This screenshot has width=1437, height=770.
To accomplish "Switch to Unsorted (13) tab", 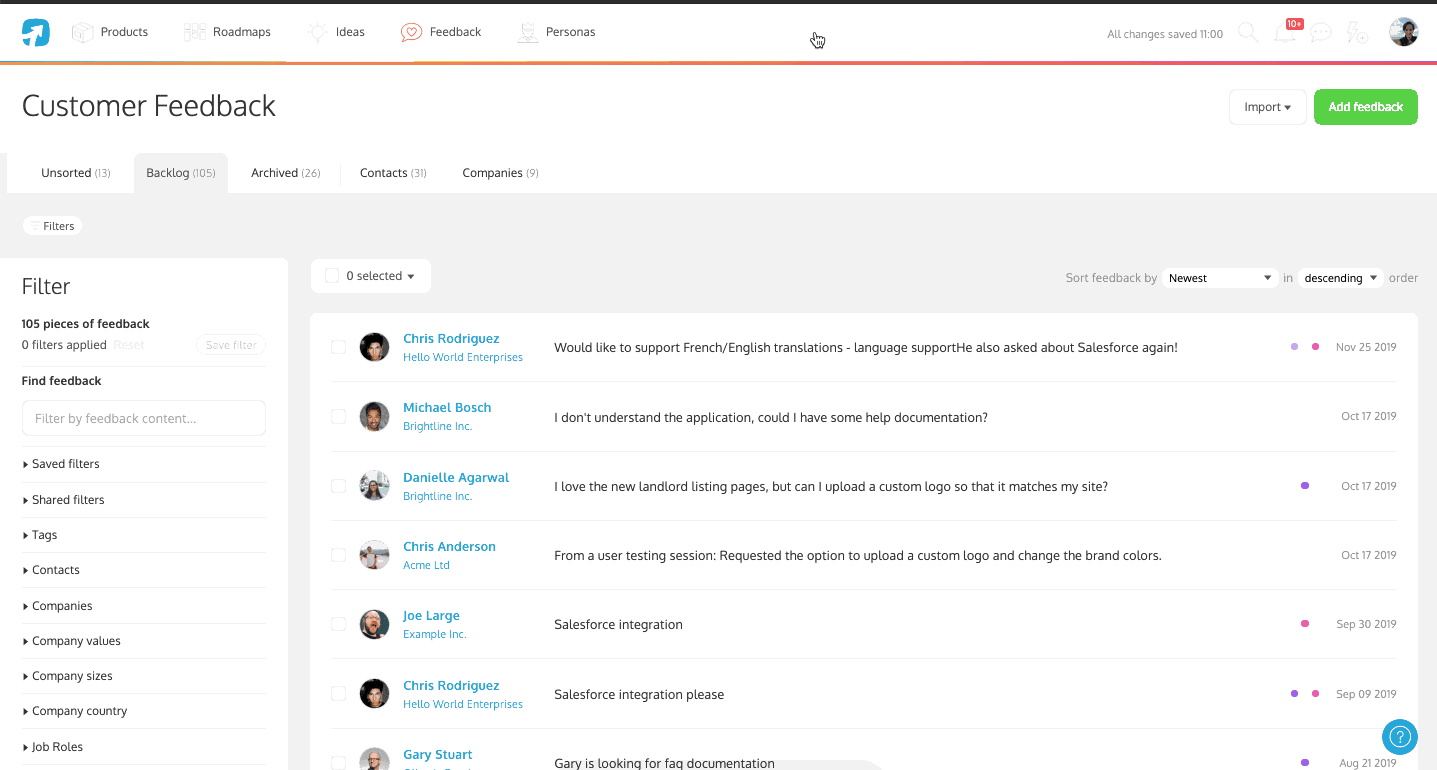I will [x=76, y=173].
